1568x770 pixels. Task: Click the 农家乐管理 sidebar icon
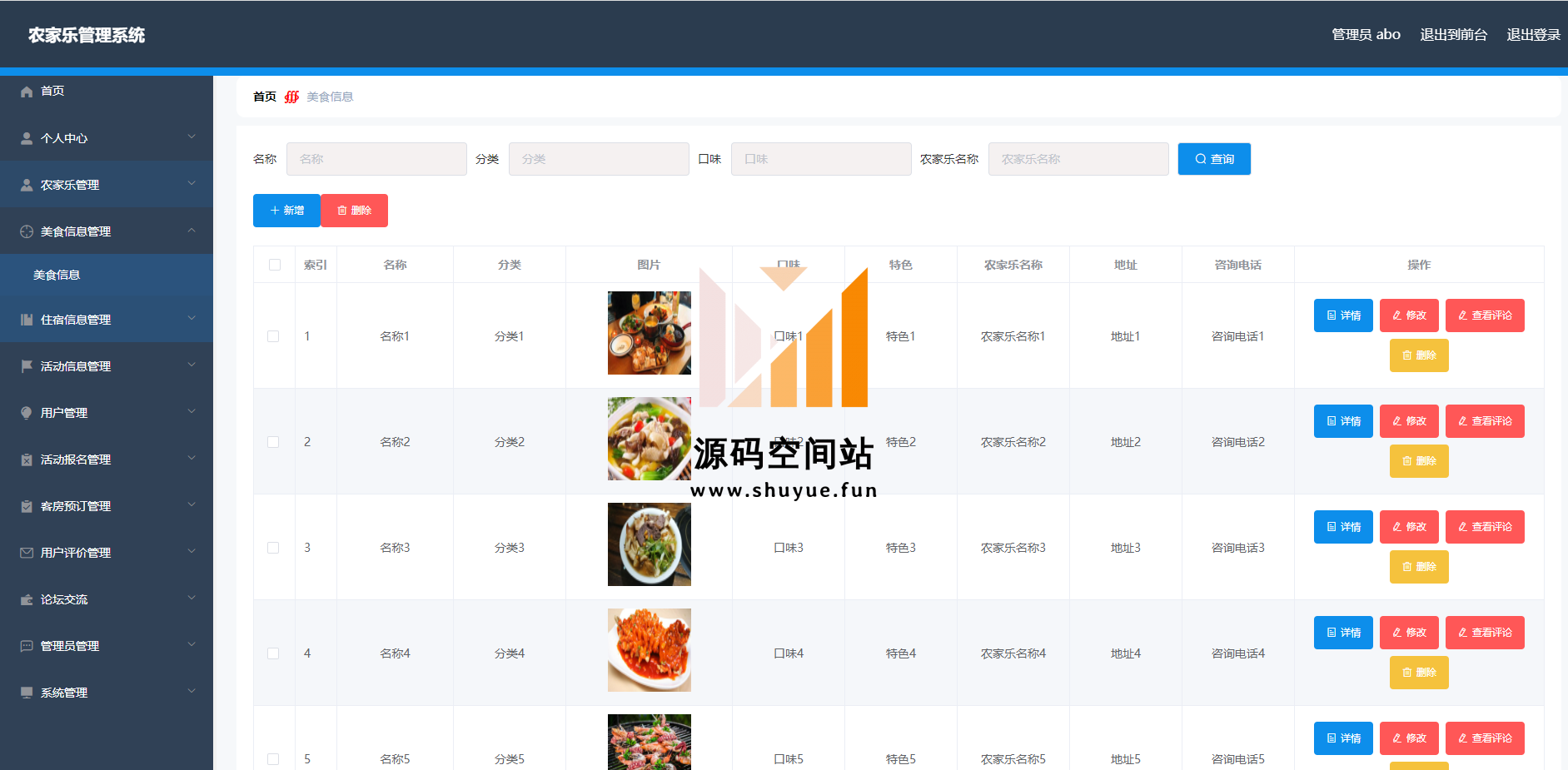[27, 185]
